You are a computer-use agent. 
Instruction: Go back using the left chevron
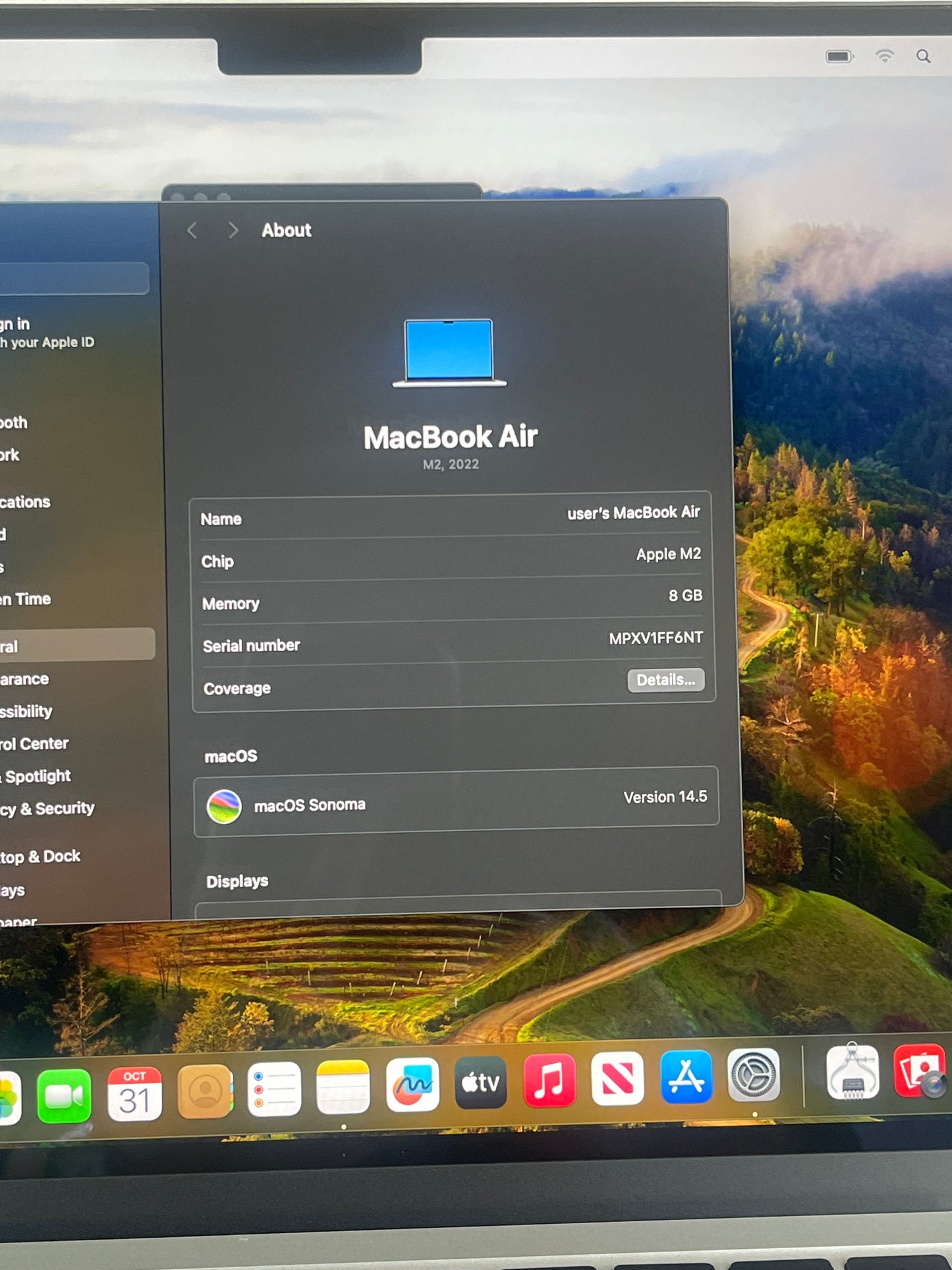[192, 231]
